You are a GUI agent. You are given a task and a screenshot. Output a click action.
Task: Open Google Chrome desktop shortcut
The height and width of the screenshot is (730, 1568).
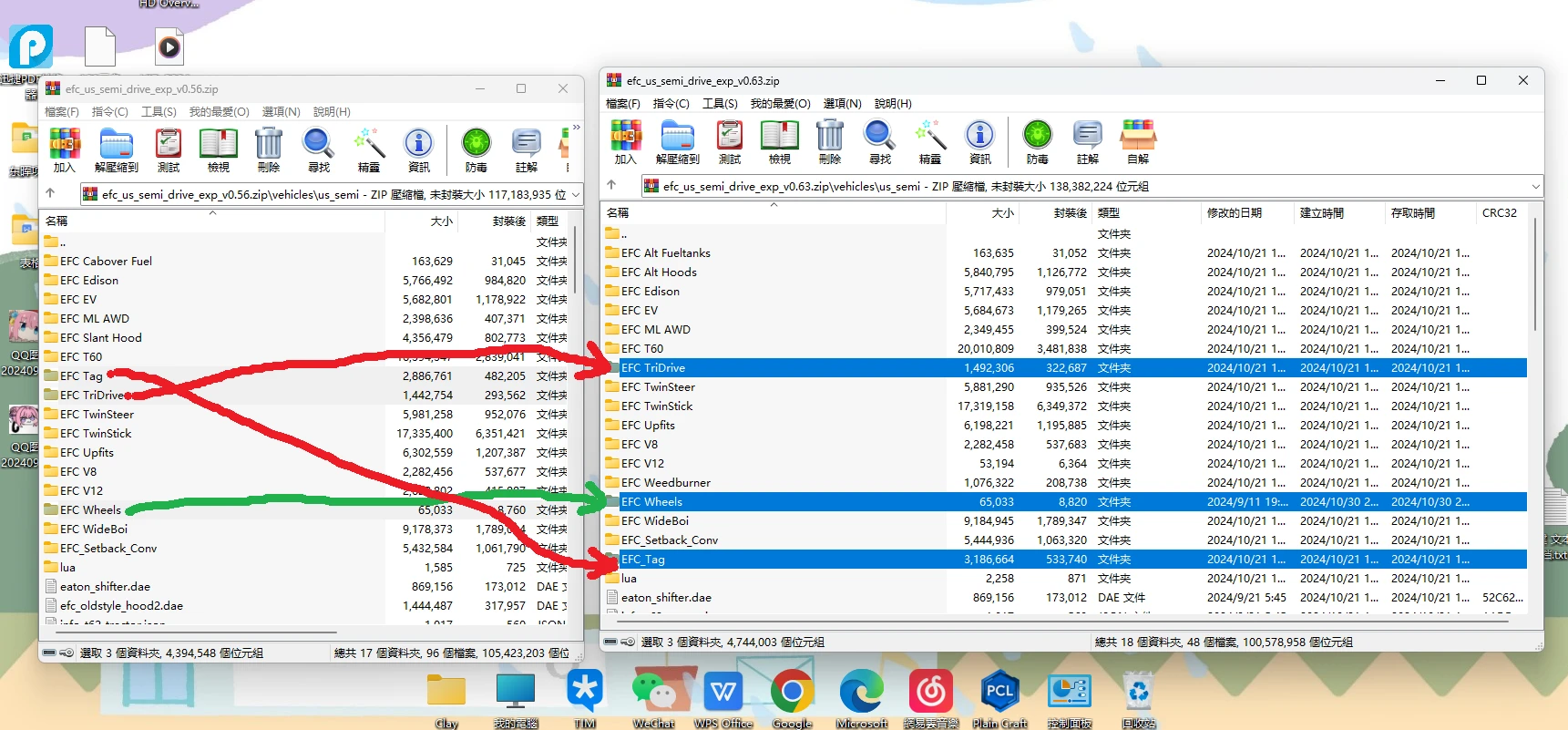coord(792,697)
